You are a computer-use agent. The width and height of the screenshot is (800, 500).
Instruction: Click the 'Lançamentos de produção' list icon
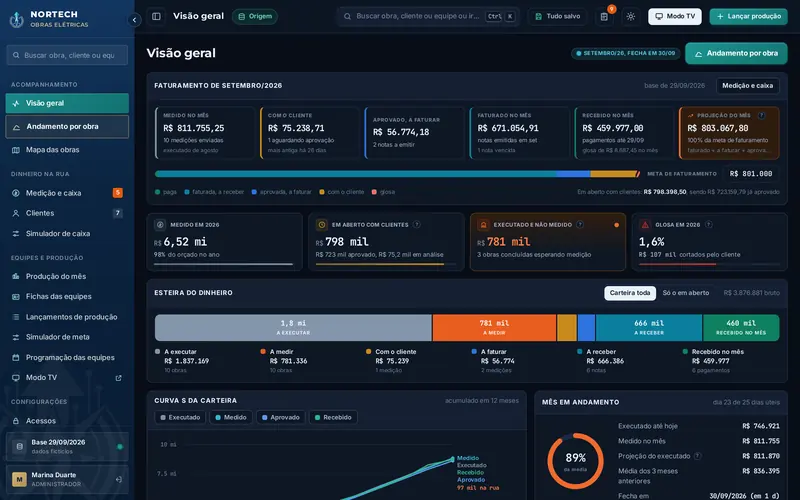[16, 317]
